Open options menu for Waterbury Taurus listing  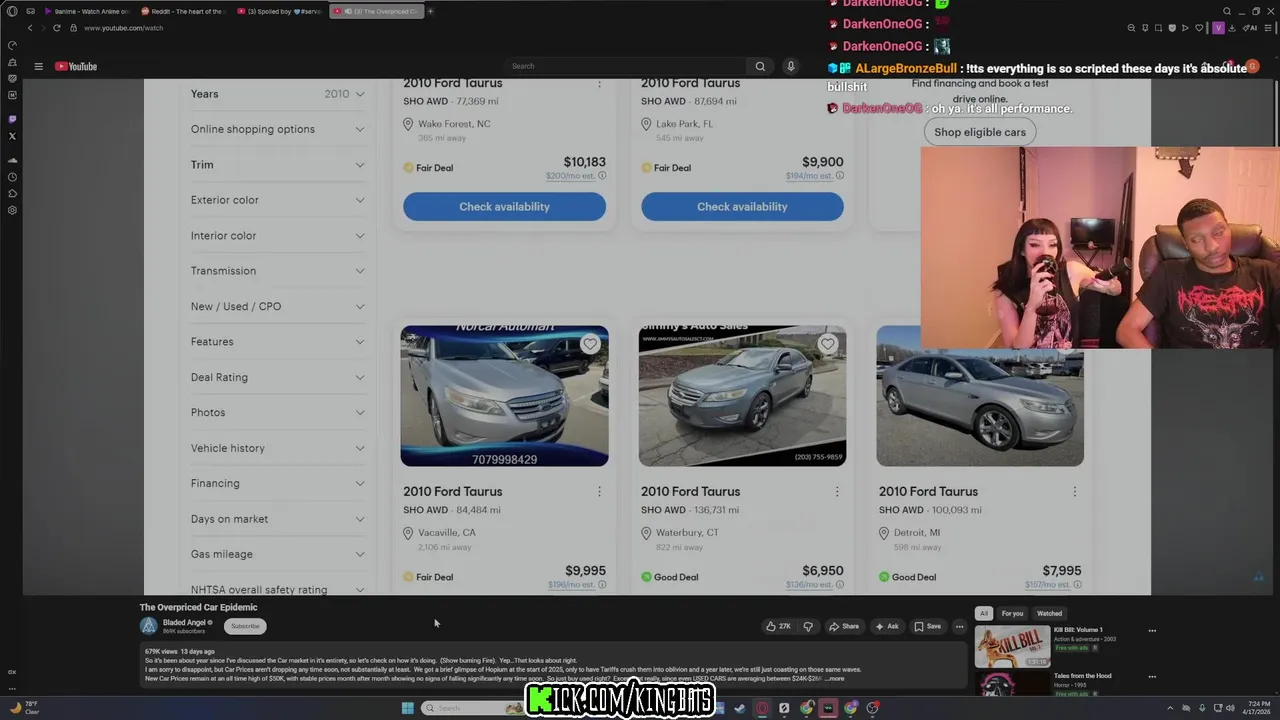pos(837,492)
